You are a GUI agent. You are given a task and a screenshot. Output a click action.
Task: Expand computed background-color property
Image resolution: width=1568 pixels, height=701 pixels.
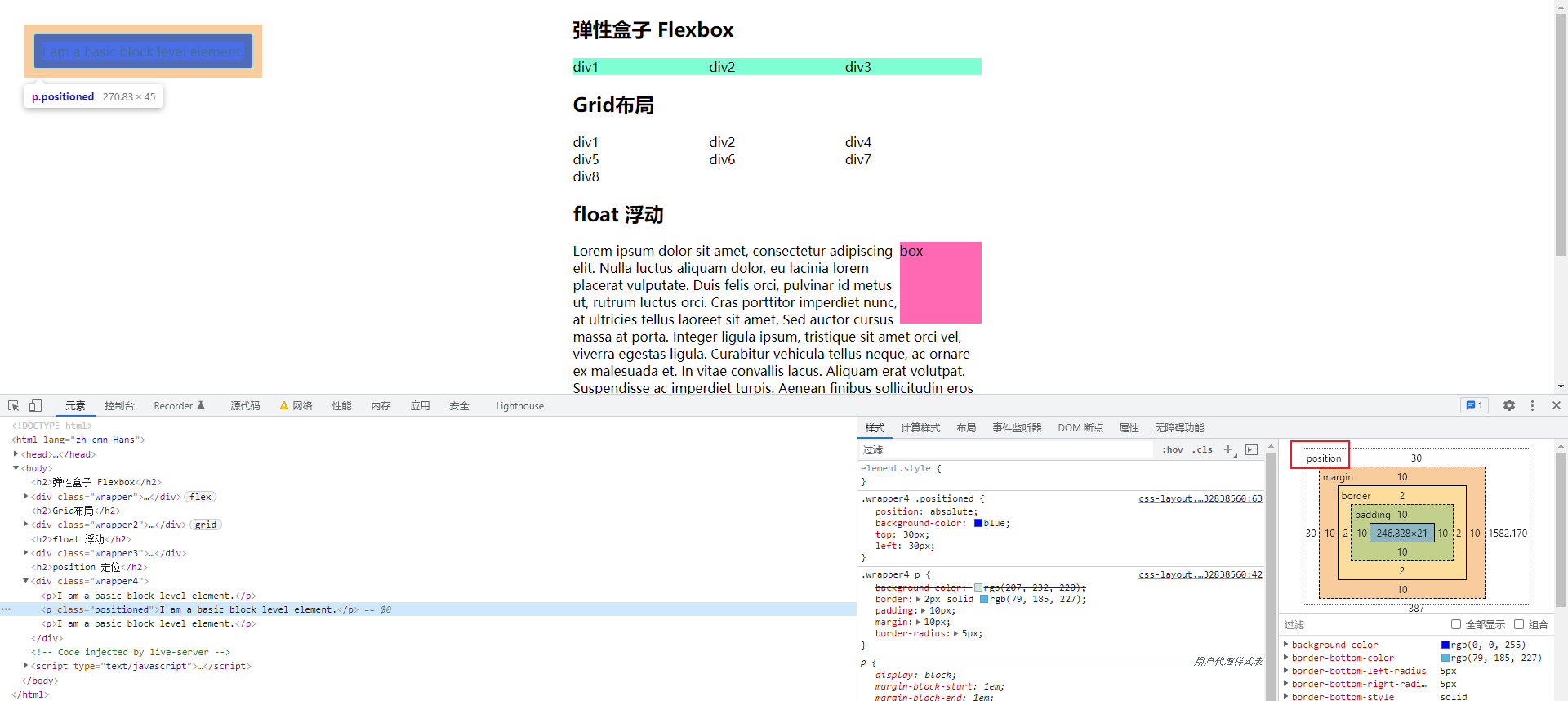tap(1286, 645)
